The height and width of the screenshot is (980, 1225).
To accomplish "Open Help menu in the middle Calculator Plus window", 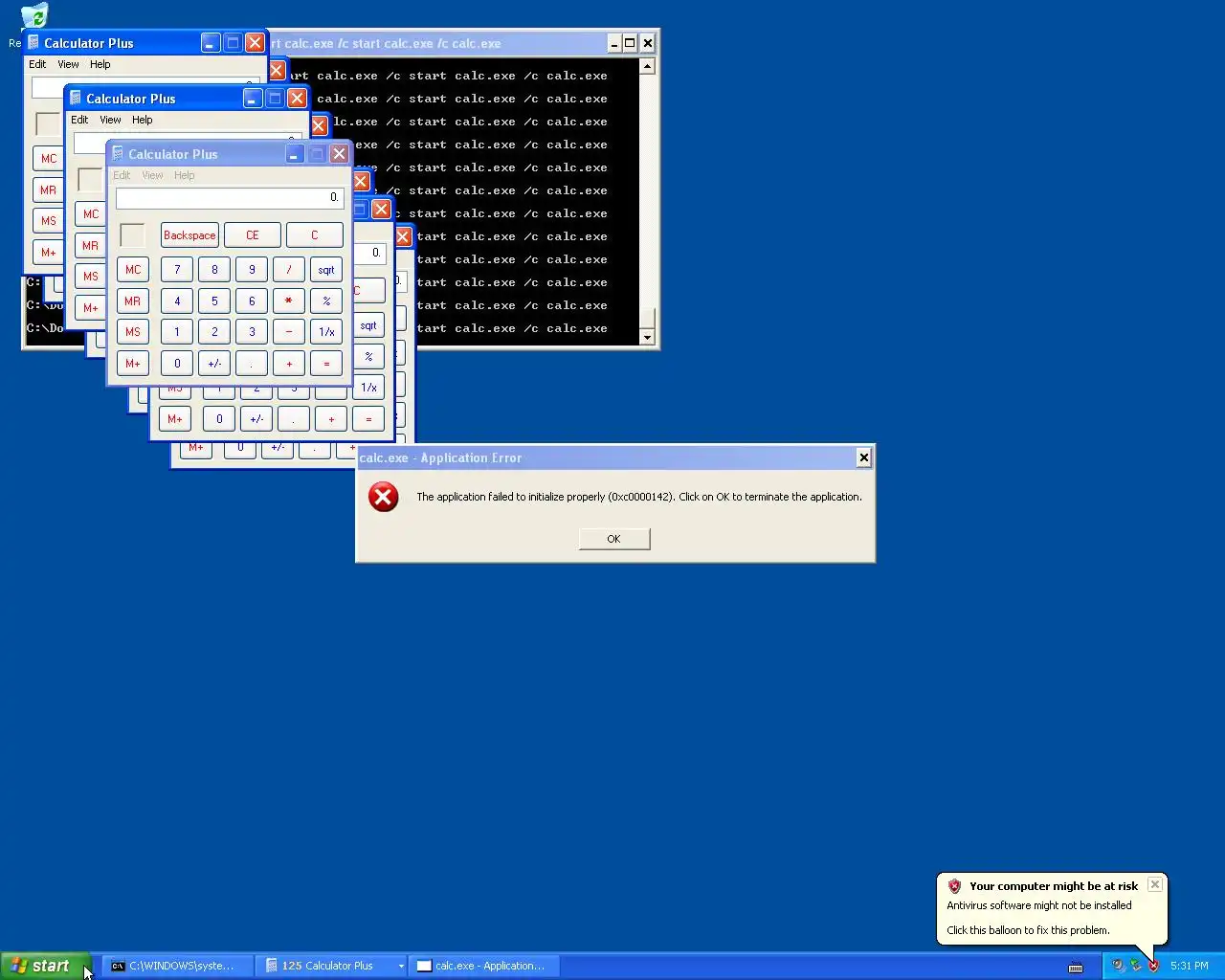I will point(143,120).
